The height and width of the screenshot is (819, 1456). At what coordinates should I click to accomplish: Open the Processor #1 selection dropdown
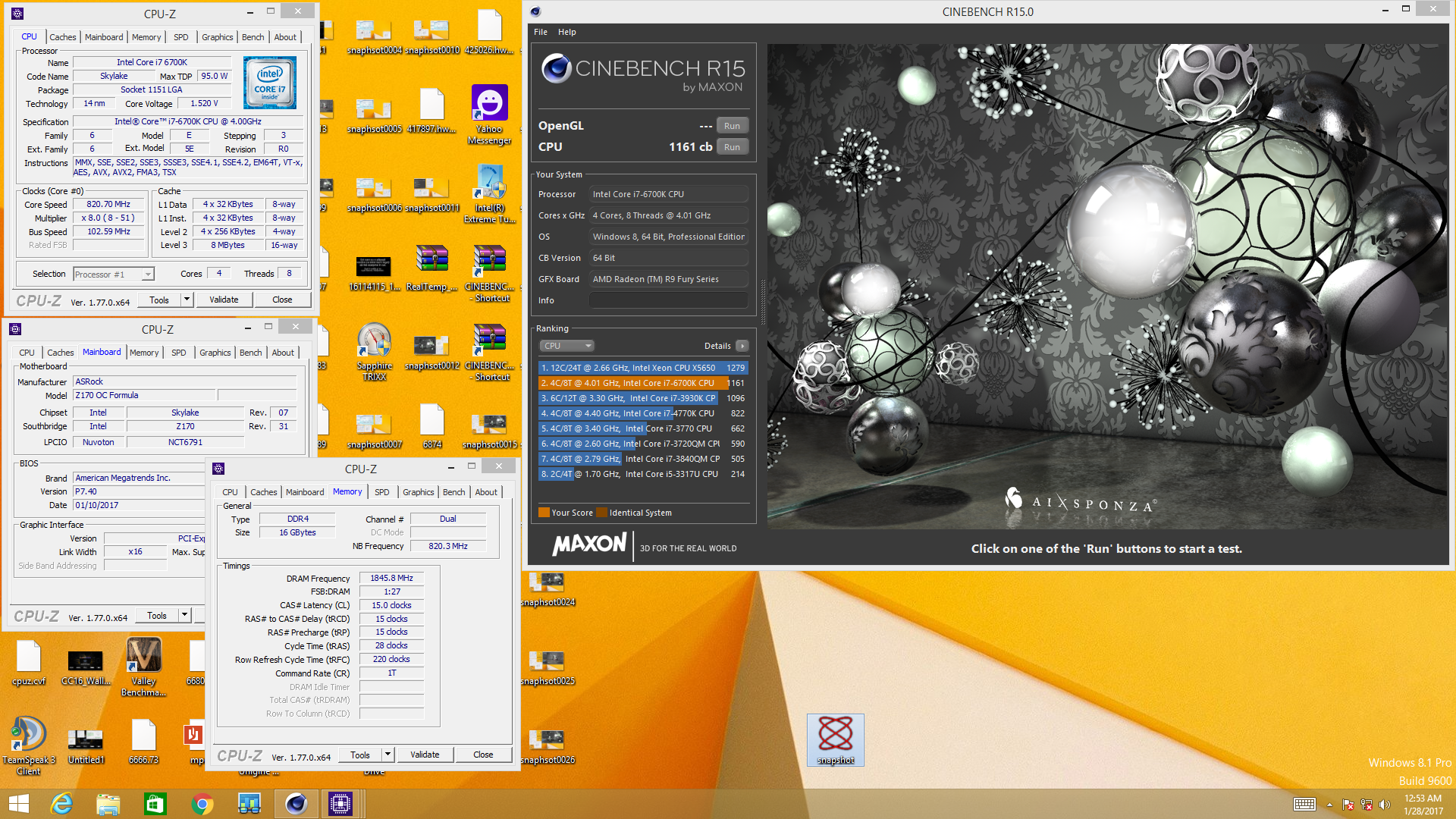(114, 275)
